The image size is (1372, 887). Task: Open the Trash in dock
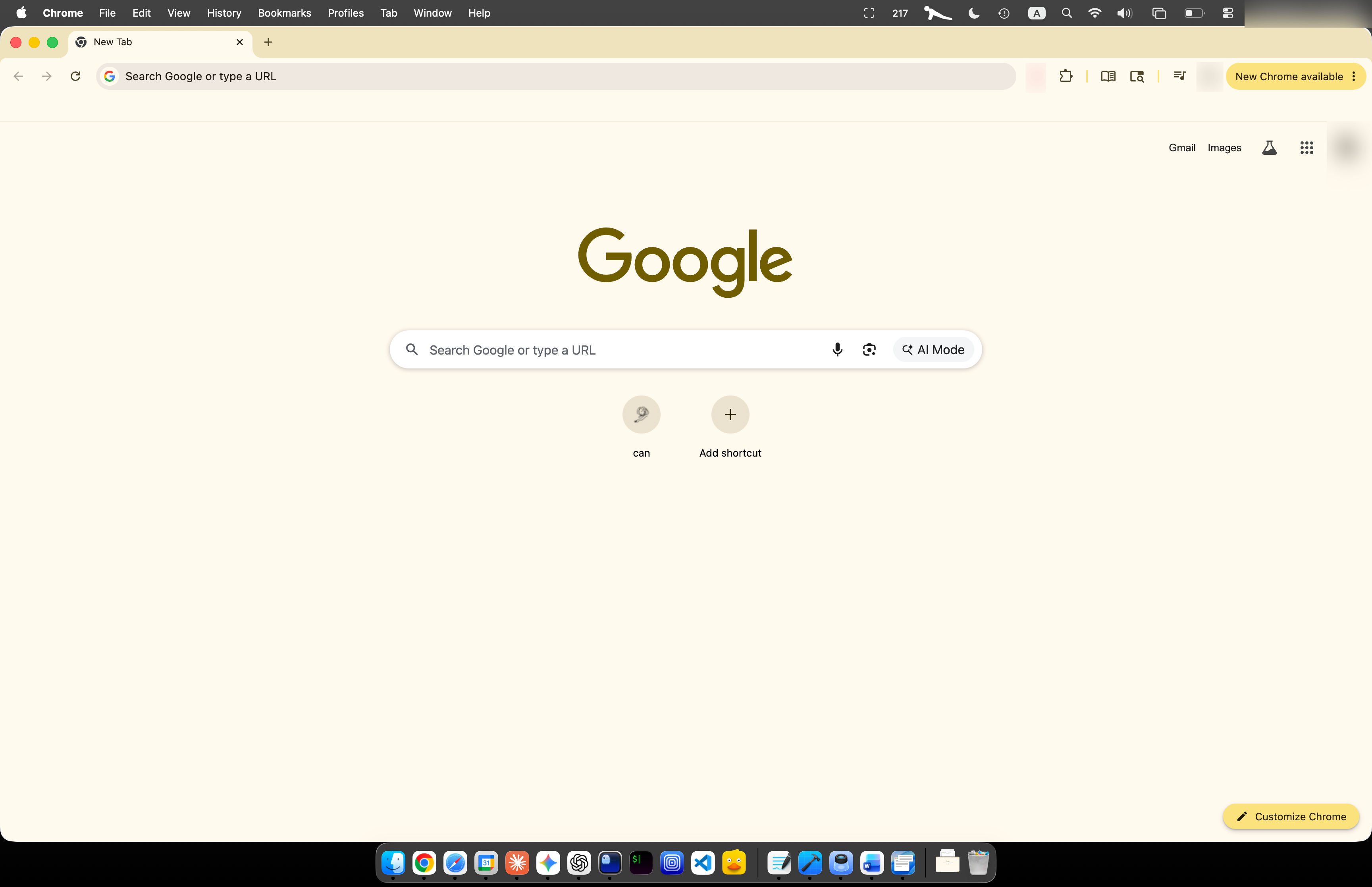click(x=978, y=862)
